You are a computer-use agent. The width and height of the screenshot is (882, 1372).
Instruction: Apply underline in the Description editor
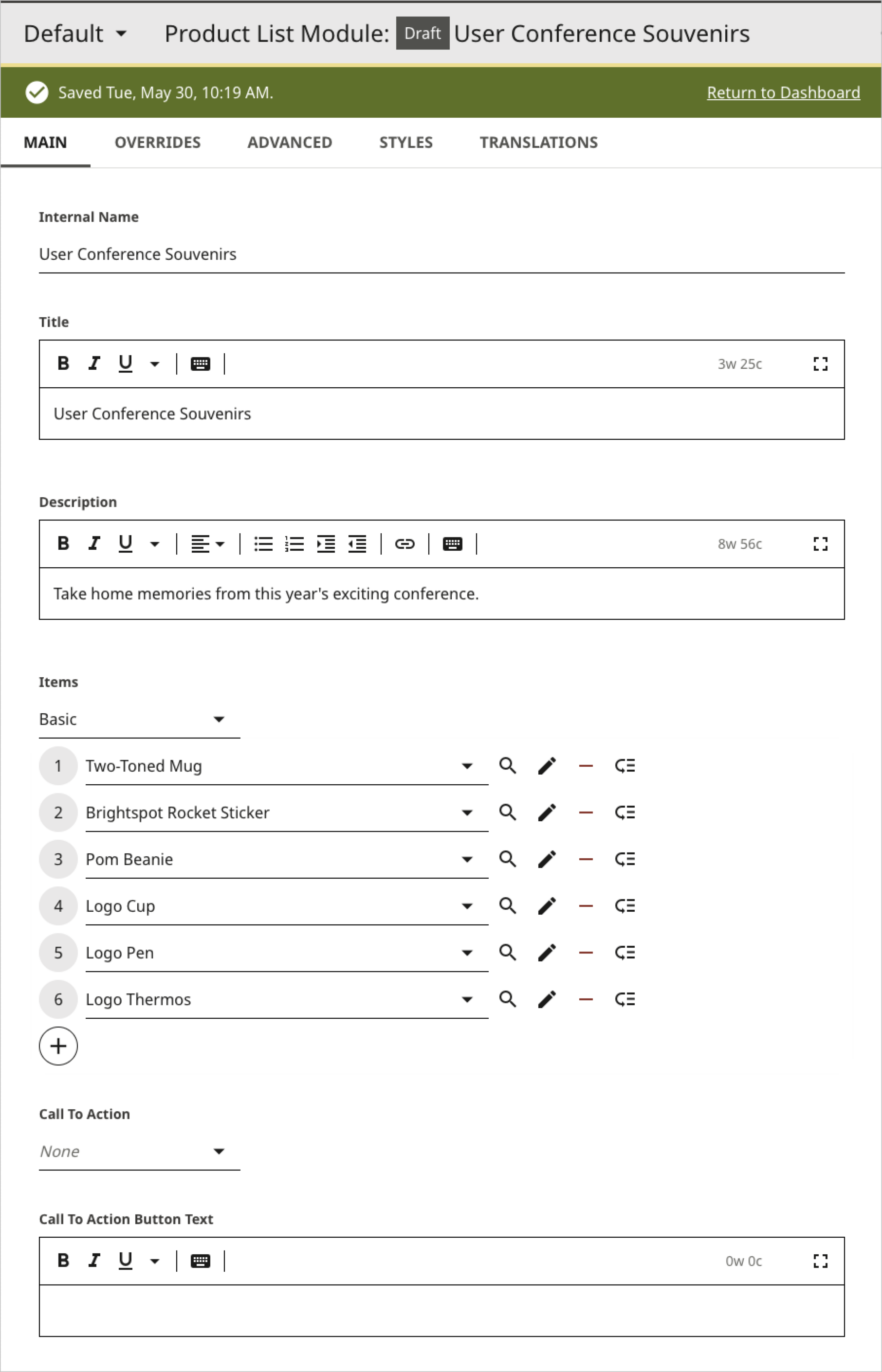point(124,543)
